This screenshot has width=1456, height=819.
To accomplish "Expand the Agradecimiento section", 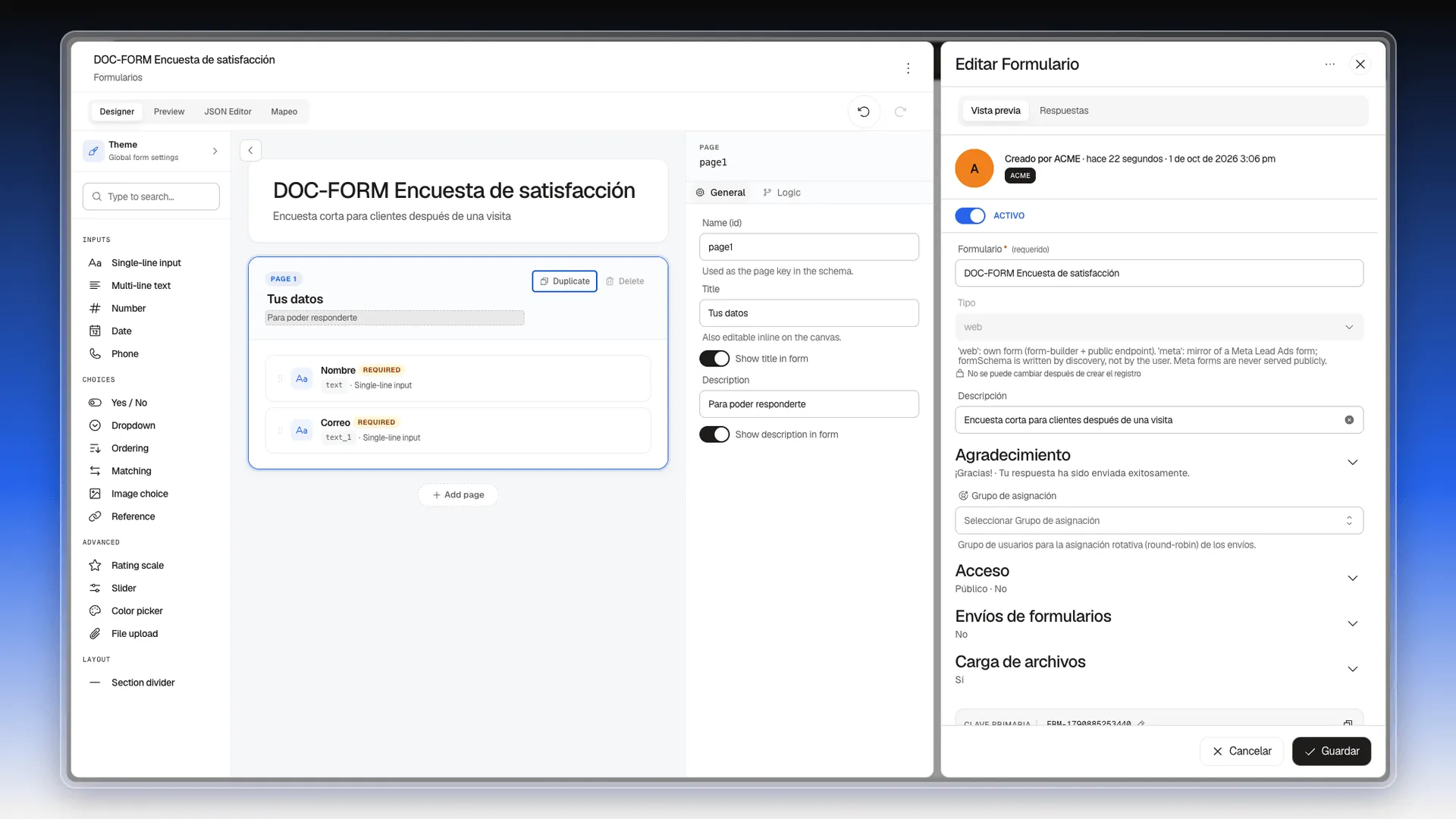I will [x=1352, y=463].
